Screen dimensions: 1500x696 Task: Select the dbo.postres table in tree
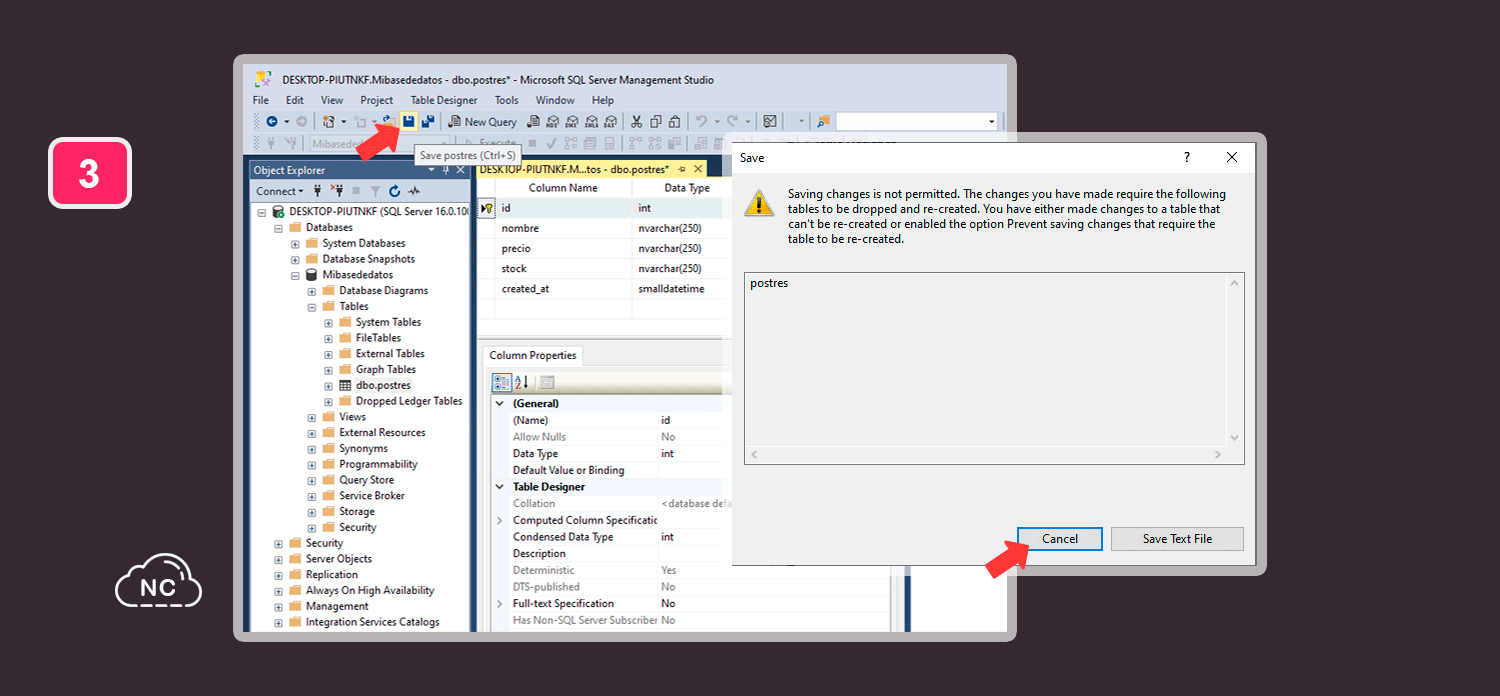383,386
